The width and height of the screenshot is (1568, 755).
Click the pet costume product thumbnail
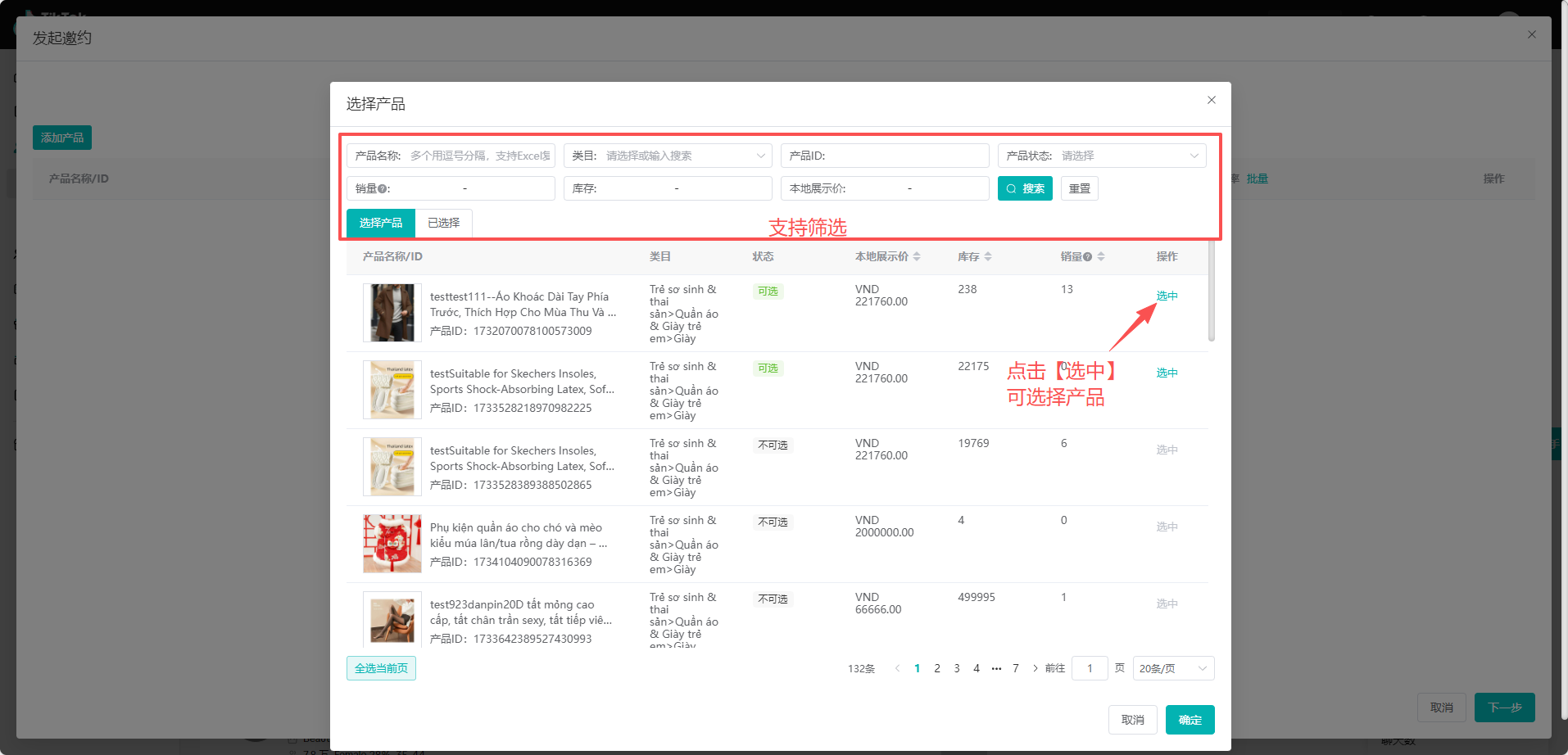click(x=392, y=544)
